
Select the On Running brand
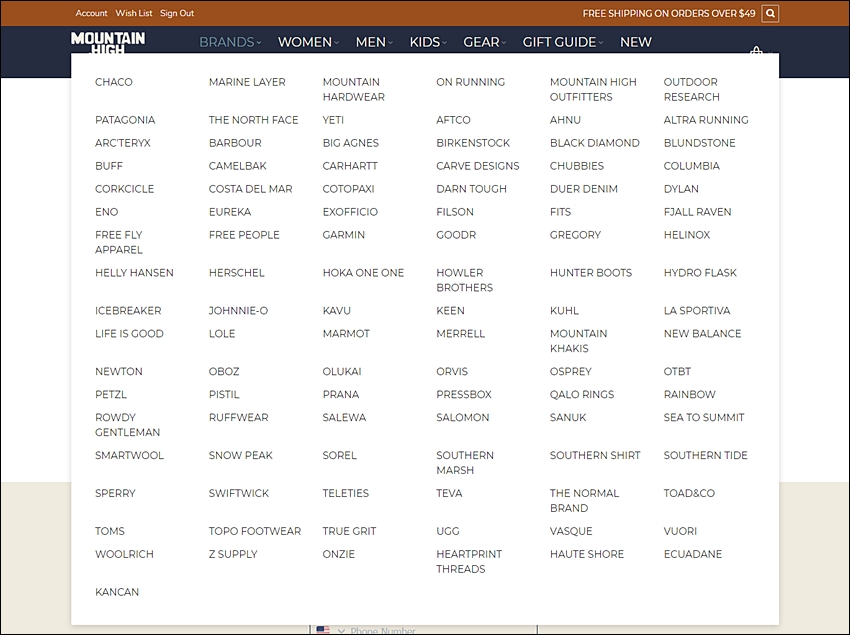pyautogui.click(x=471, y=82)
